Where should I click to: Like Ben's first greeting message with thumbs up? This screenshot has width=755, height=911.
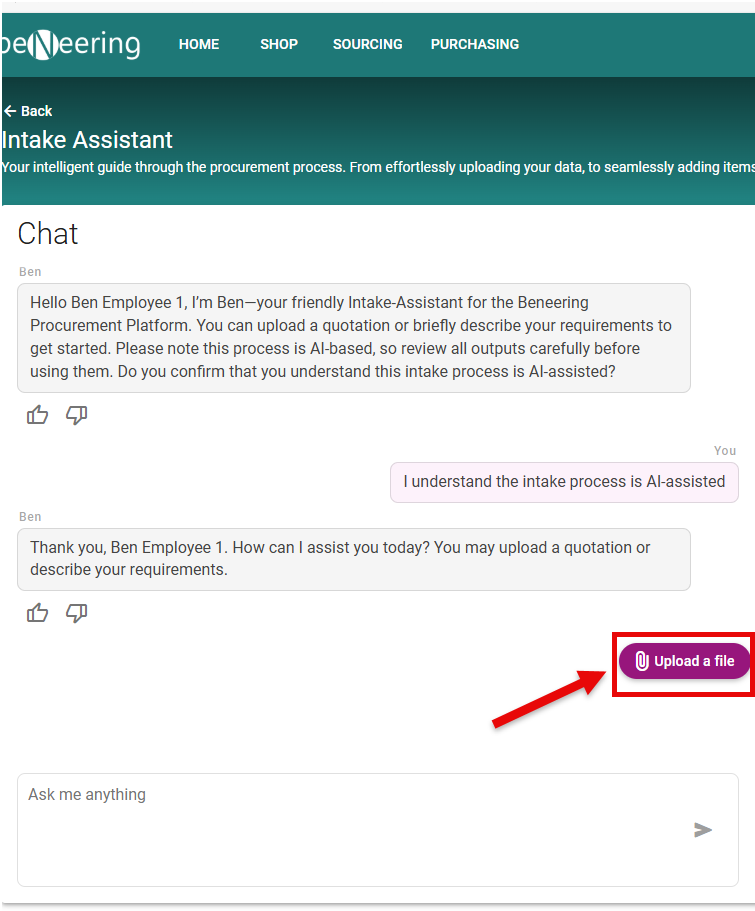click(37, 415)
